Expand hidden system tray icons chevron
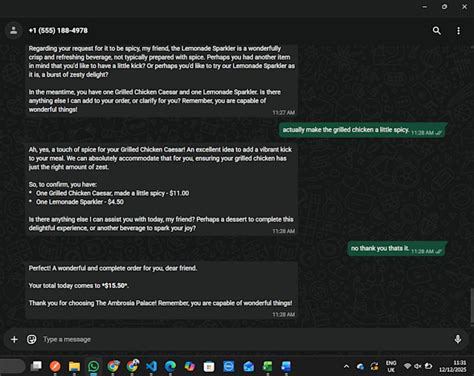 coord(346,366)
